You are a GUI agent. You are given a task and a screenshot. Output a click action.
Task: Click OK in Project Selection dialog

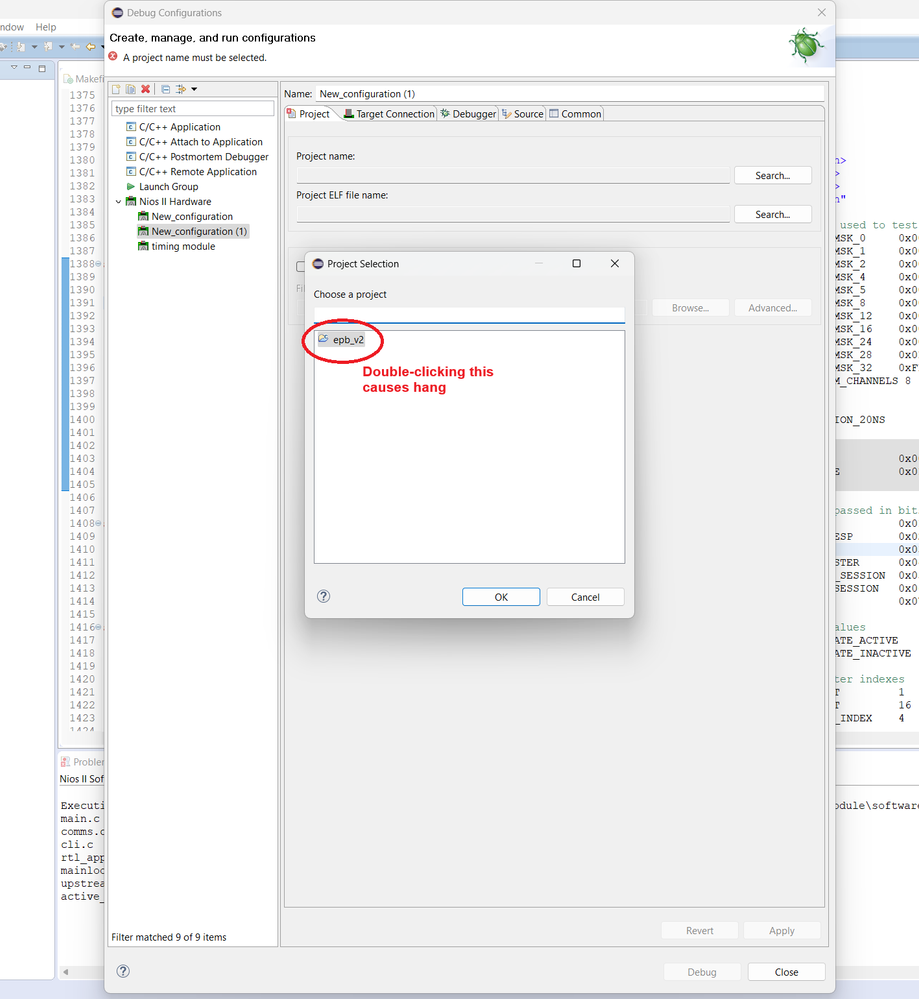(x=501, y=597)
